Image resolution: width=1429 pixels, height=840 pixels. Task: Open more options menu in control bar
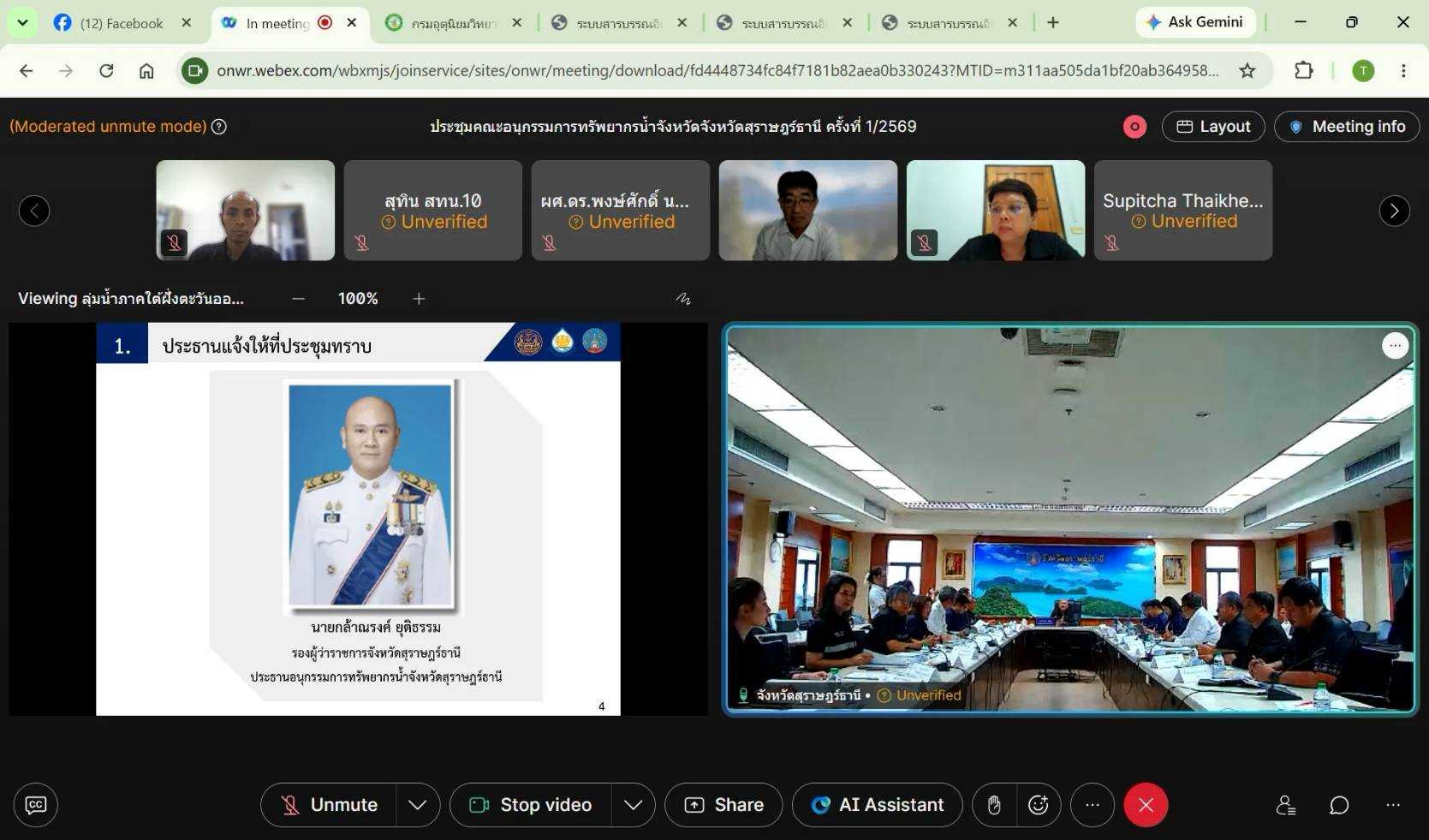click(x=1093, y=805)
